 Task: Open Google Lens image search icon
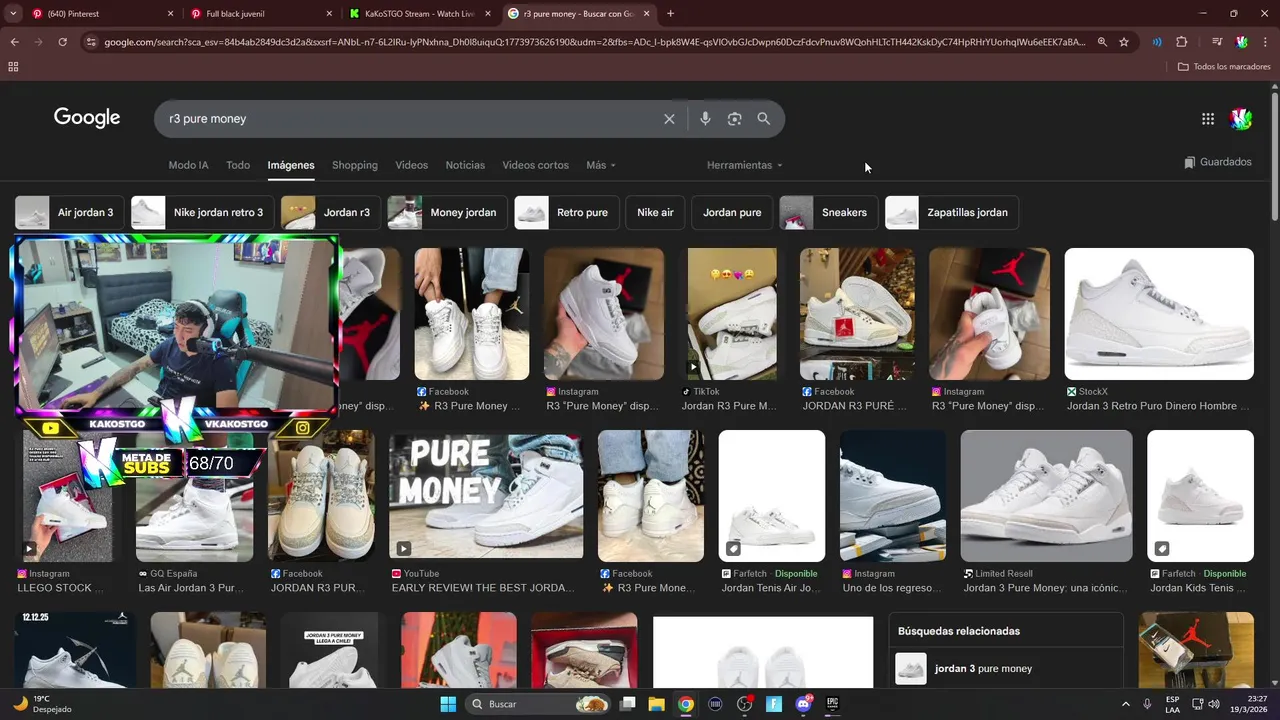pyautogui.click(x=734, y=119)
